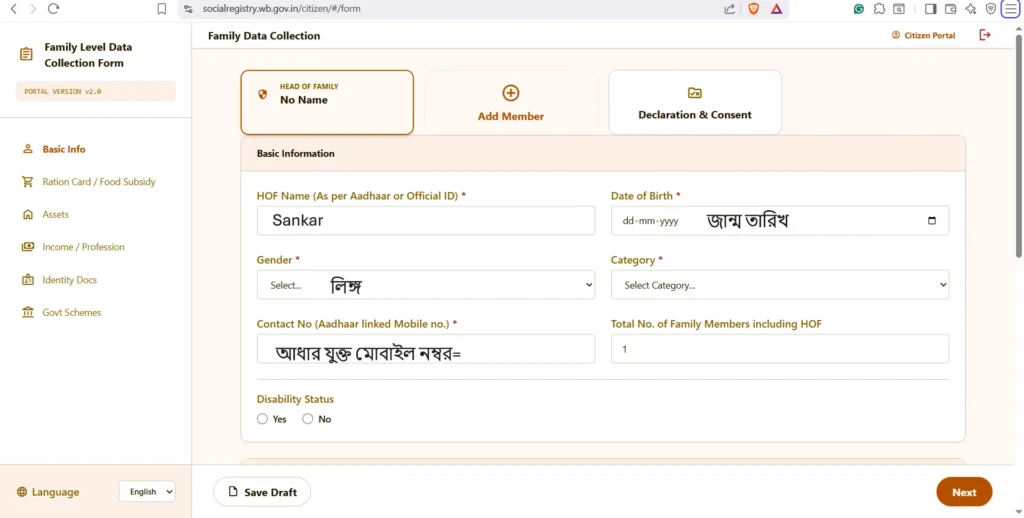1024x518 pixels.
Task: Select Yes for Disability Status
Action: (x=263, y=419)
